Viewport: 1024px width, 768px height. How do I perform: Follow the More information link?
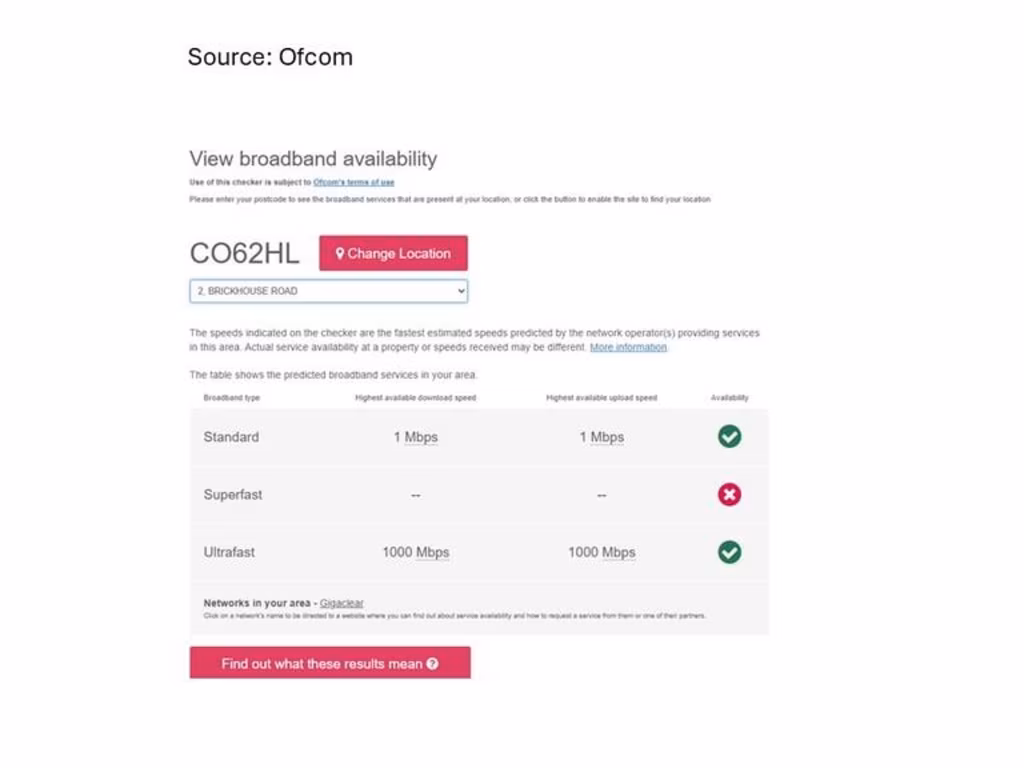[x=628, y=347]
